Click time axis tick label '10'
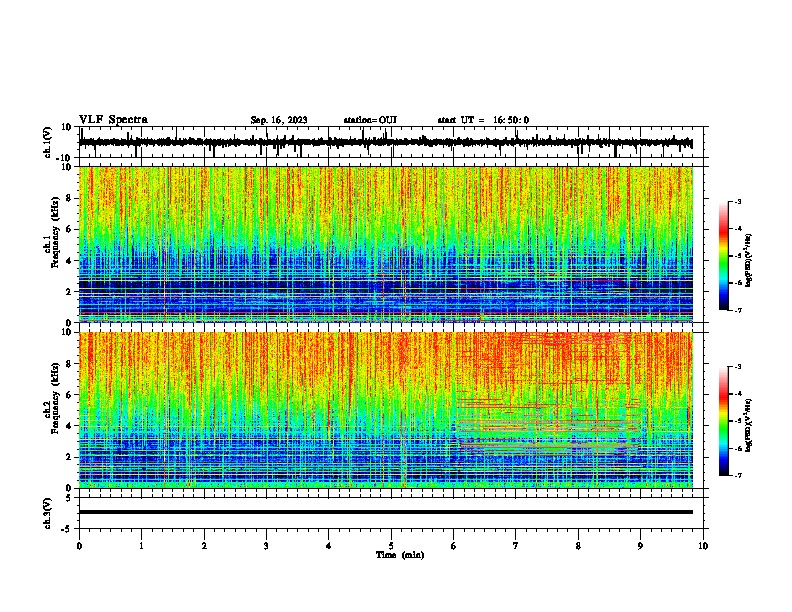792x612 pixels. (703, 546)
